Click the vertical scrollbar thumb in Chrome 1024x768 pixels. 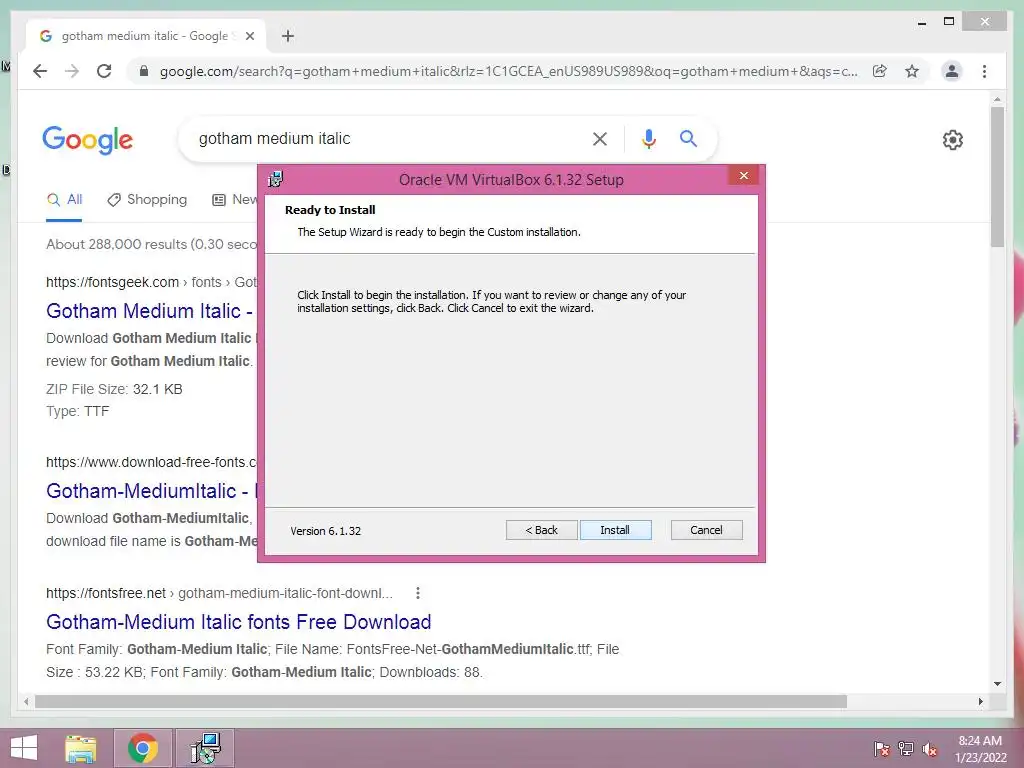pyautogui.click(x=997, y=176)
